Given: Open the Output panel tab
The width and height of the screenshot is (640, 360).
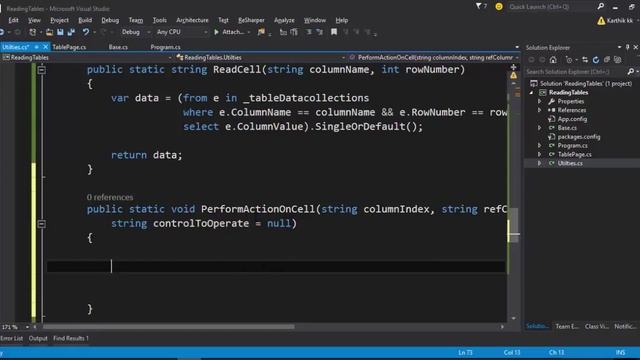Looking at the screenshot, I should 38,338.
